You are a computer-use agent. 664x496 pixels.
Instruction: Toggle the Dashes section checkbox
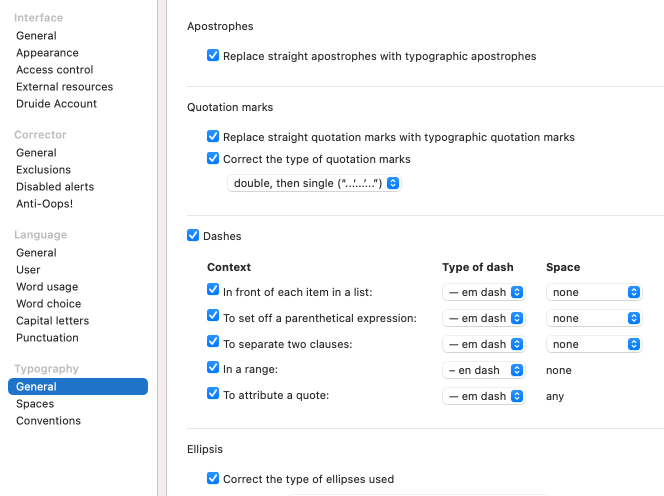pyautogui.click(x=193, y=236)
